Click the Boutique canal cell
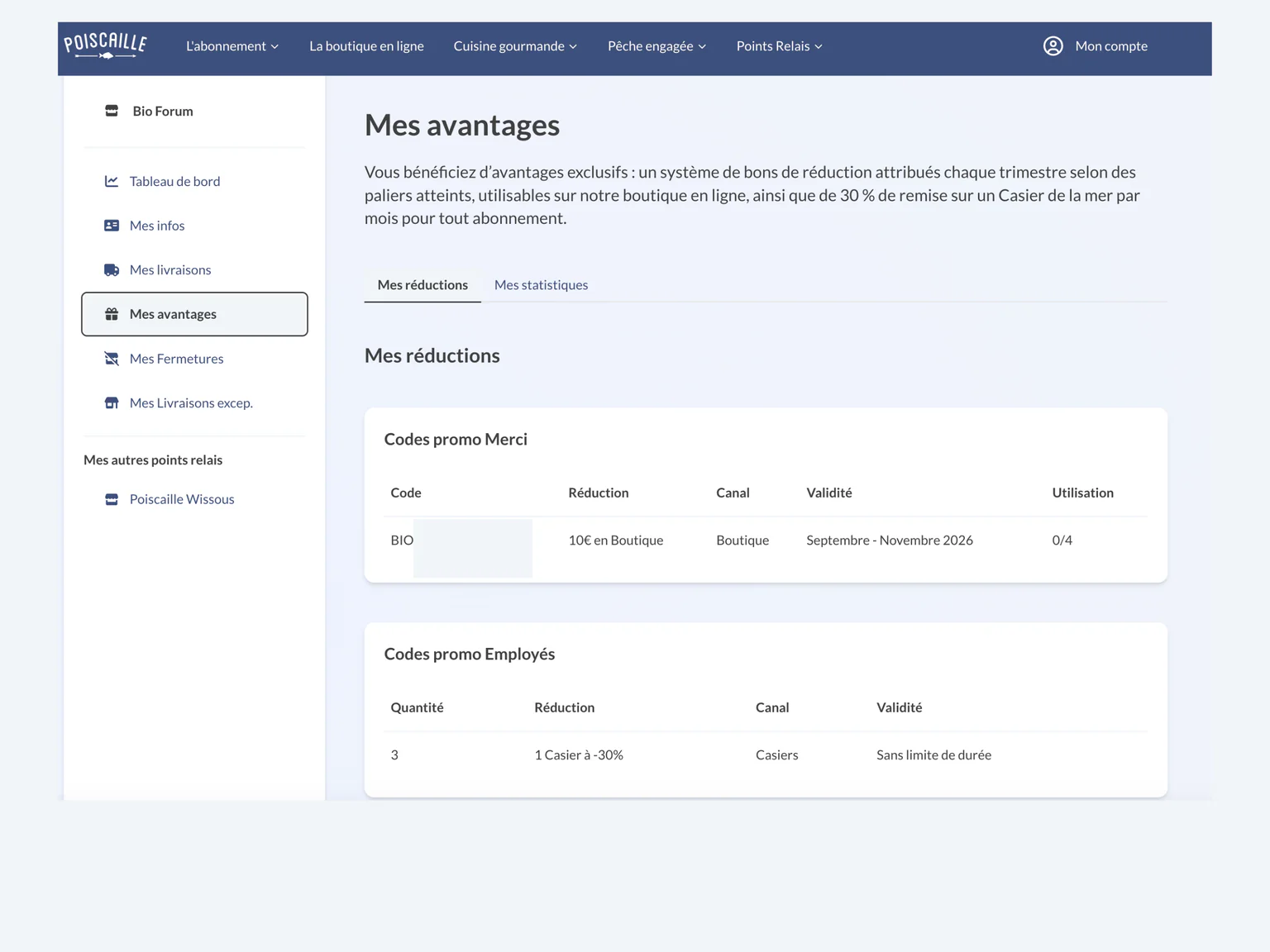This screenshot has width=1270, height=952. click(x=742, y=540)
